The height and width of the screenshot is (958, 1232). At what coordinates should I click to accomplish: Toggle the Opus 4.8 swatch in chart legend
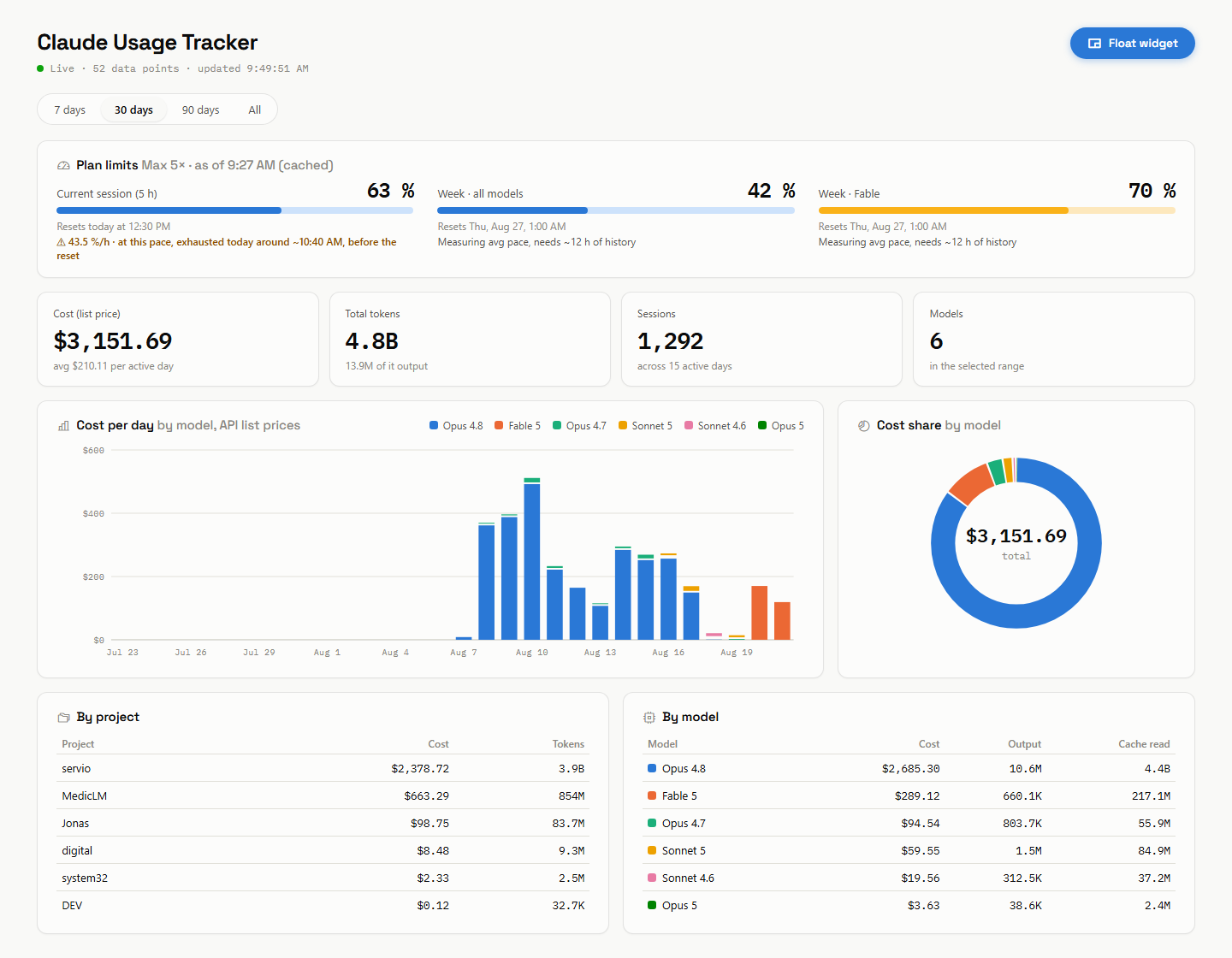point(434,426)
